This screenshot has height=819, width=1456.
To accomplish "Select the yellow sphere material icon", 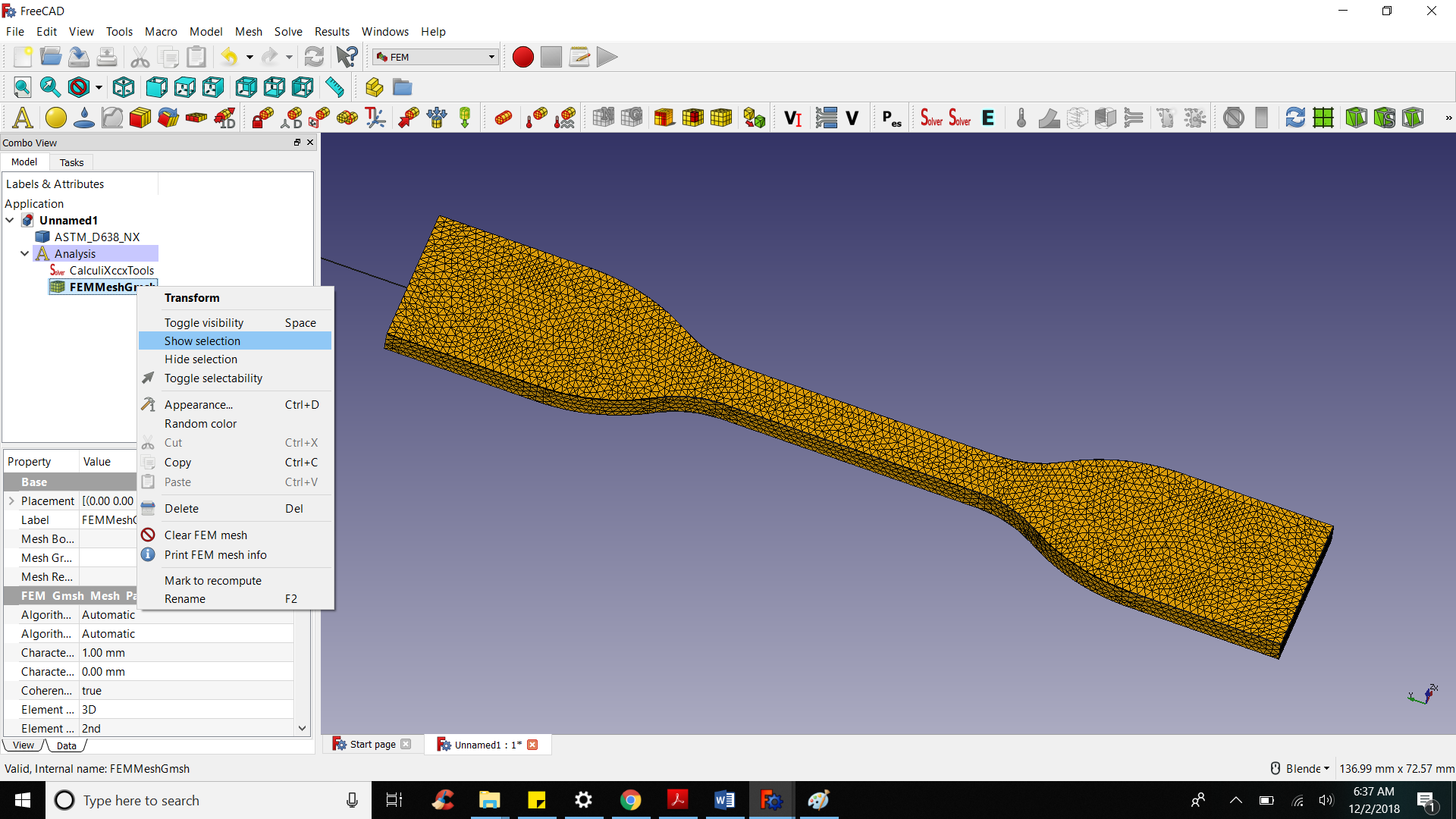I will pos(55,118).
